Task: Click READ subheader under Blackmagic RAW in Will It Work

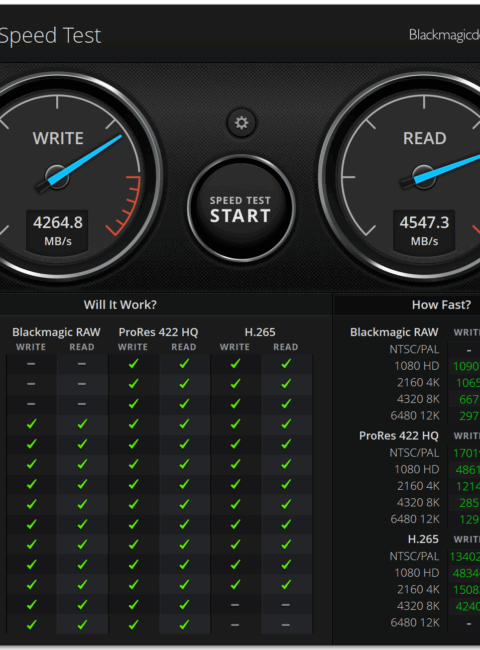Action: 82,347
